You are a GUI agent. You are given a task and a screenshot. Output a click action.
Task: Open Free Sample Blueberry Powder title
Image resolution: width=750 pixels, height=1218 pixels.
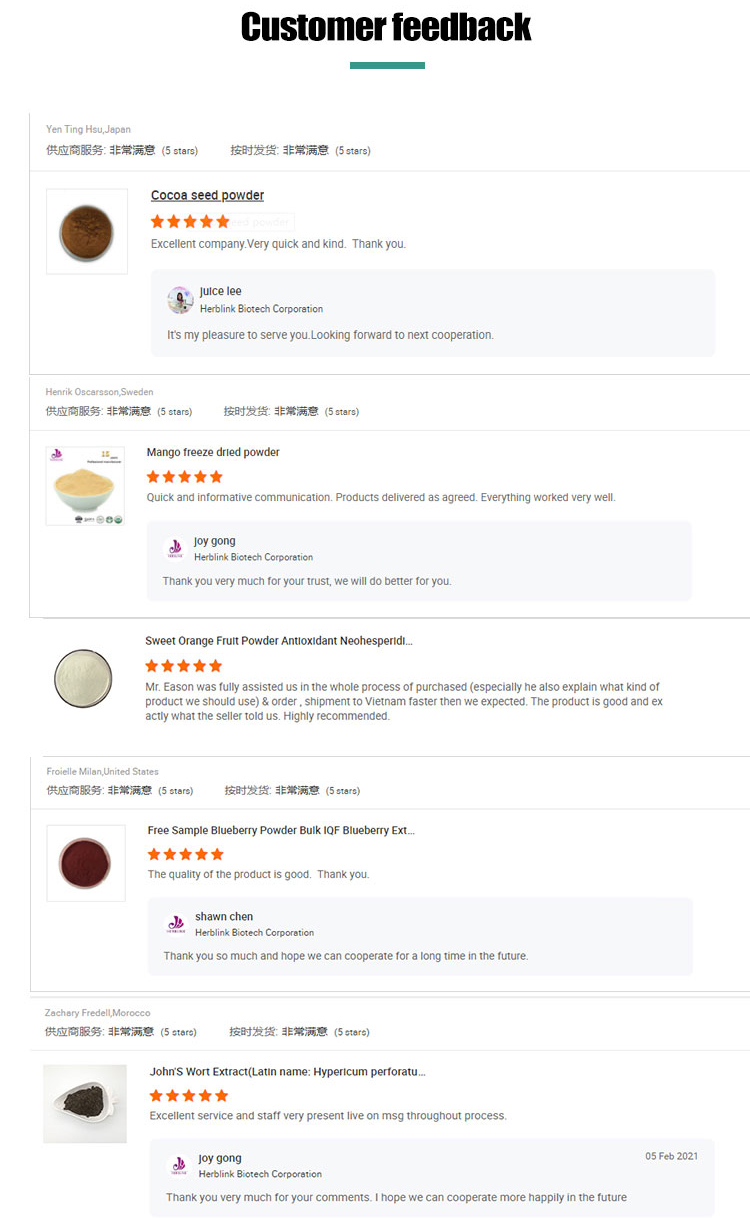coord(280,830)
